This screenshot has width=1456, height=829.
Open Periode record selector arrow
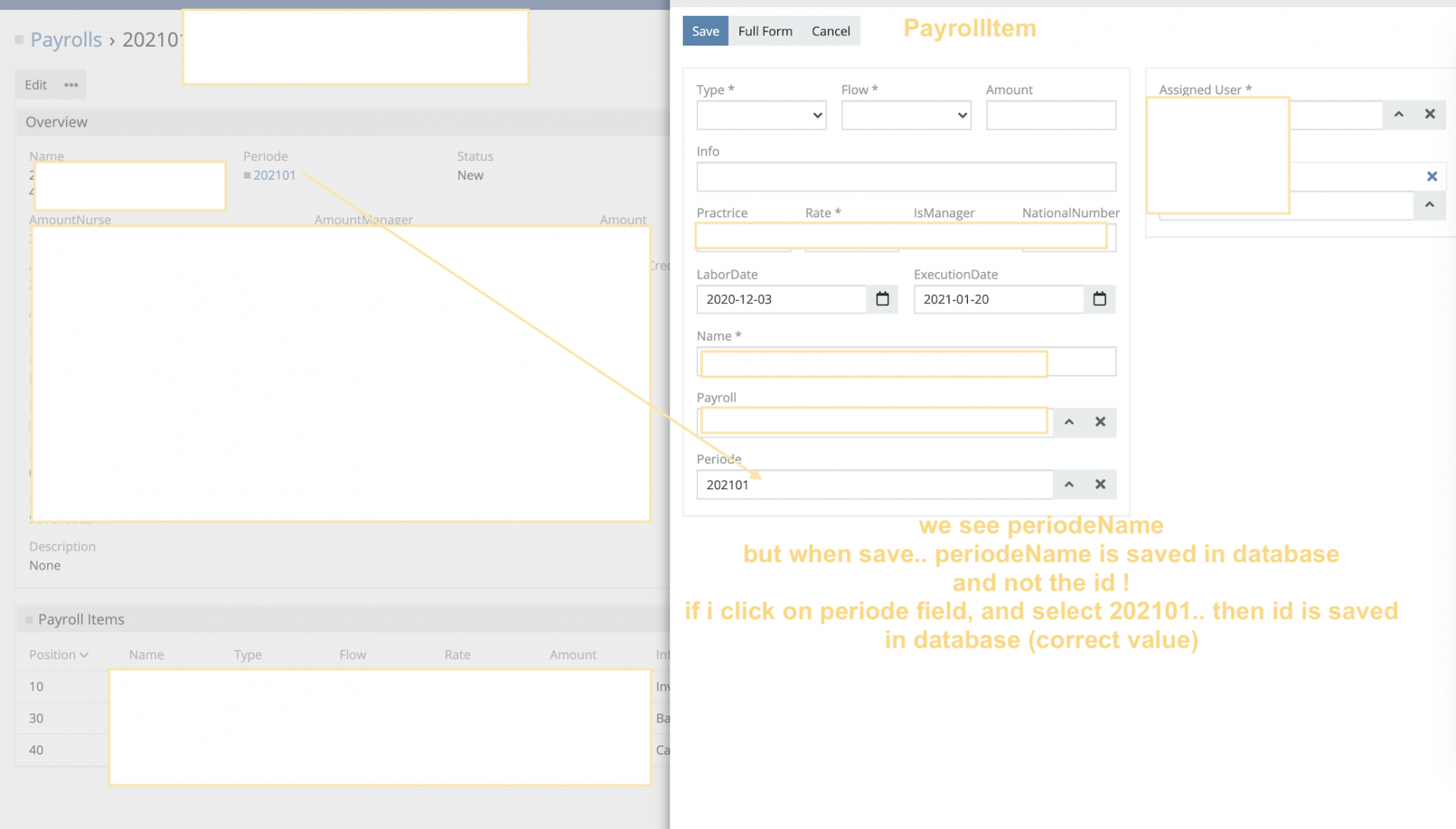pyautogui.click(x=1068, y=484)
